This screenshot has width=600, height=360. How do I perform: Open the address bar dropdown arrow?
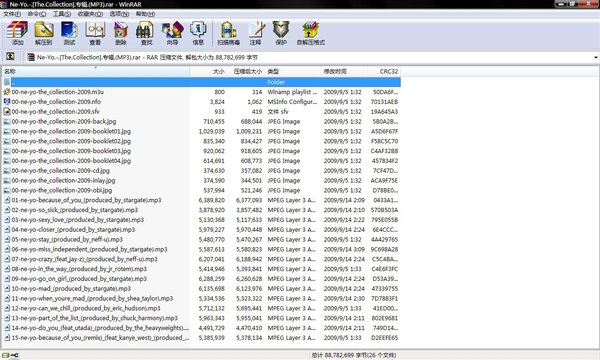pyautogui.click(x=596, y=57)
